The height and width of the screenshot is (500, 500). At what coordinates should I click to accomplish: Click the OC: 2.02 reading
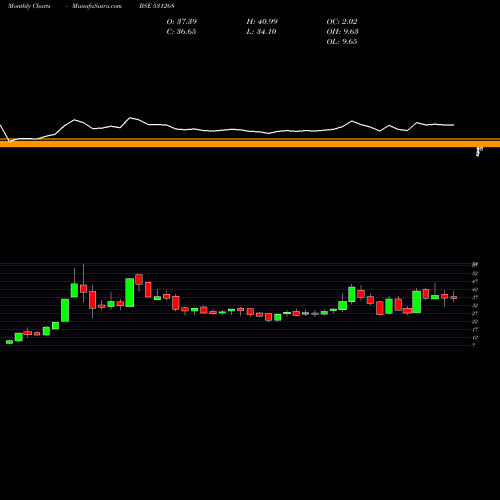342,21
